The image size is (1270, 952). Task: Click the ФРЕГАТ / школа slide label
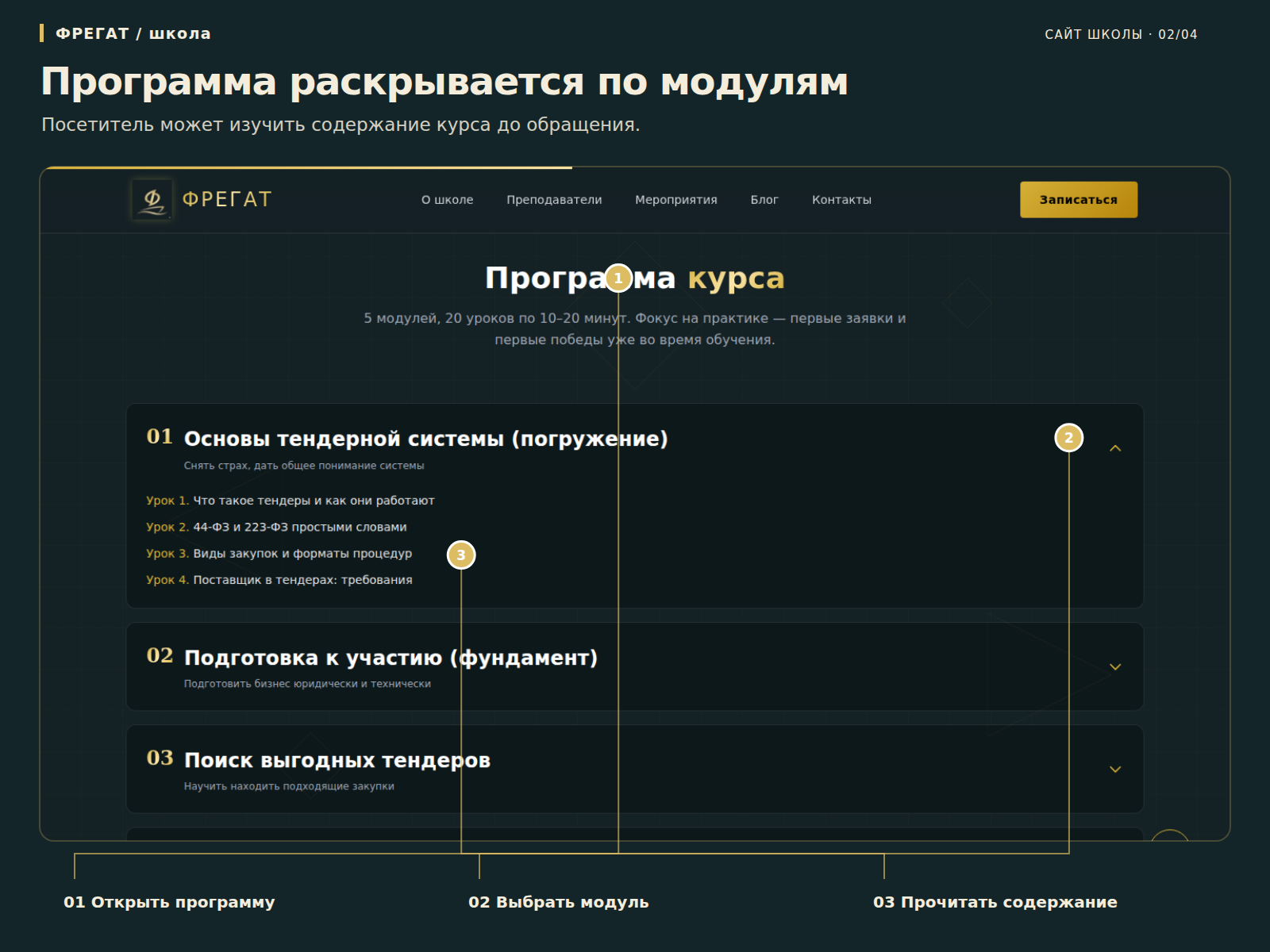click(x=133, y=33)
